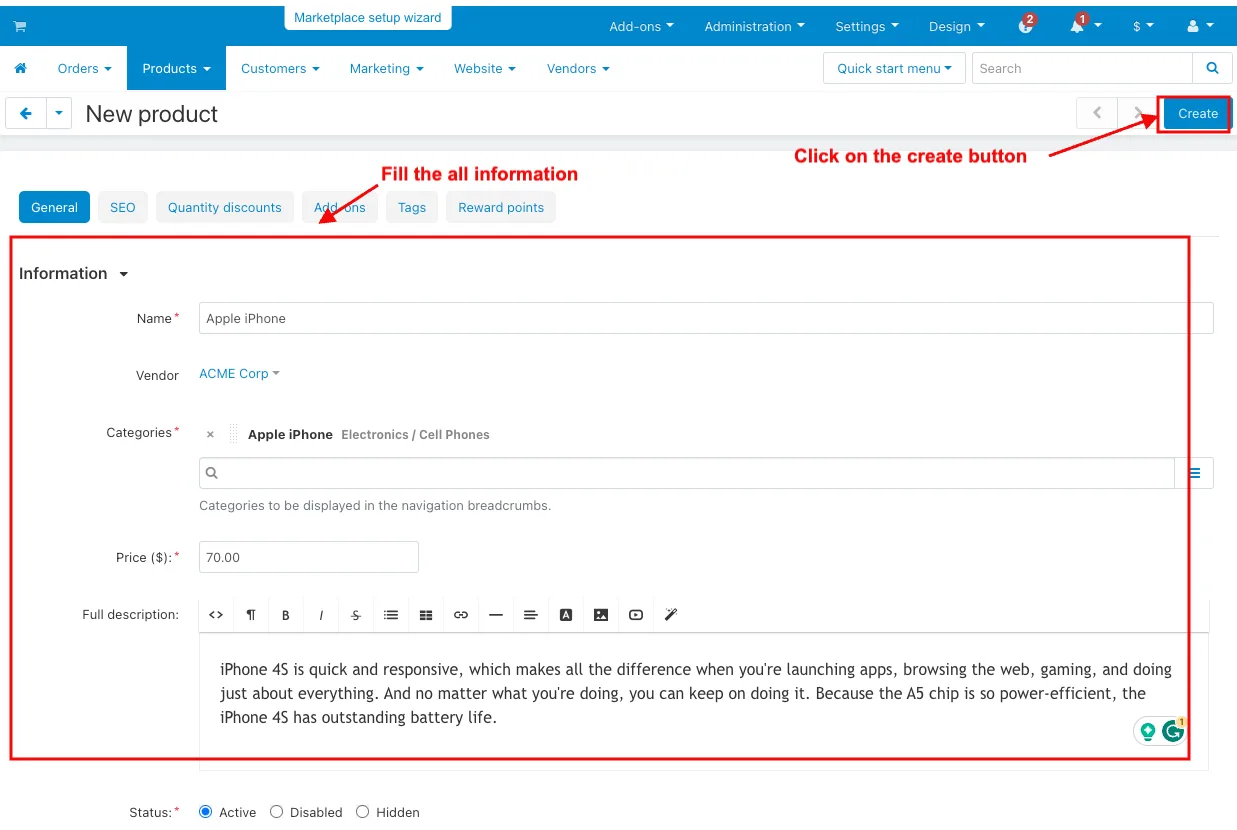Apply strikethrough formatting in editor
This screenshot has height=830, width=1237.
356,615
